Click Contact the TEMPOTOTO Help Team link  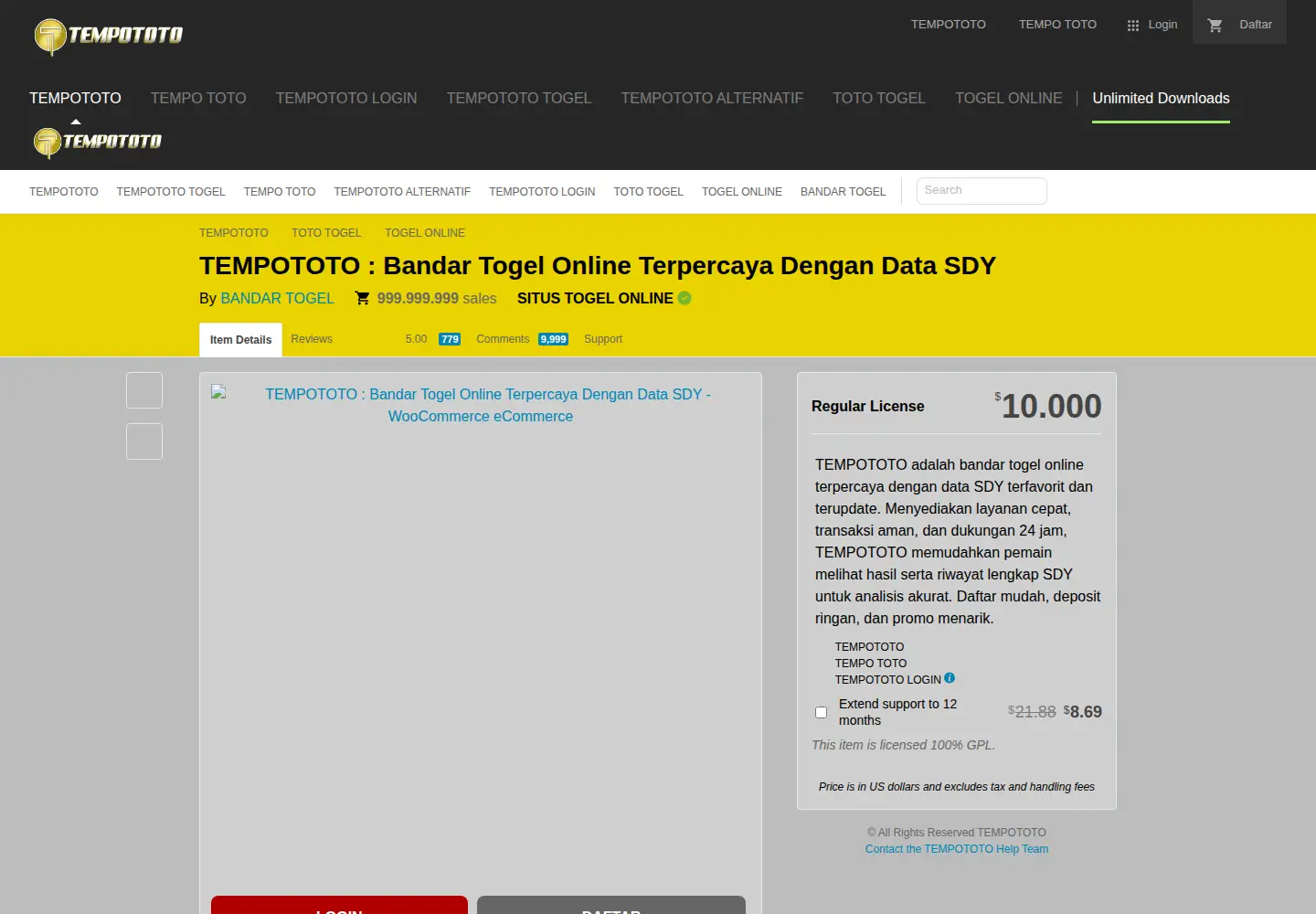957,849
